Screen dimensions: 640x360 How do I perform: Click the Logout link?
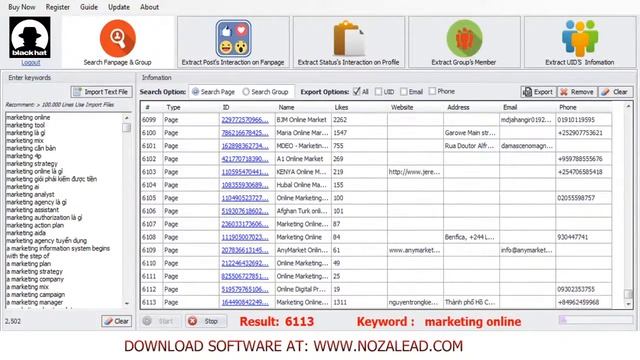31,62
